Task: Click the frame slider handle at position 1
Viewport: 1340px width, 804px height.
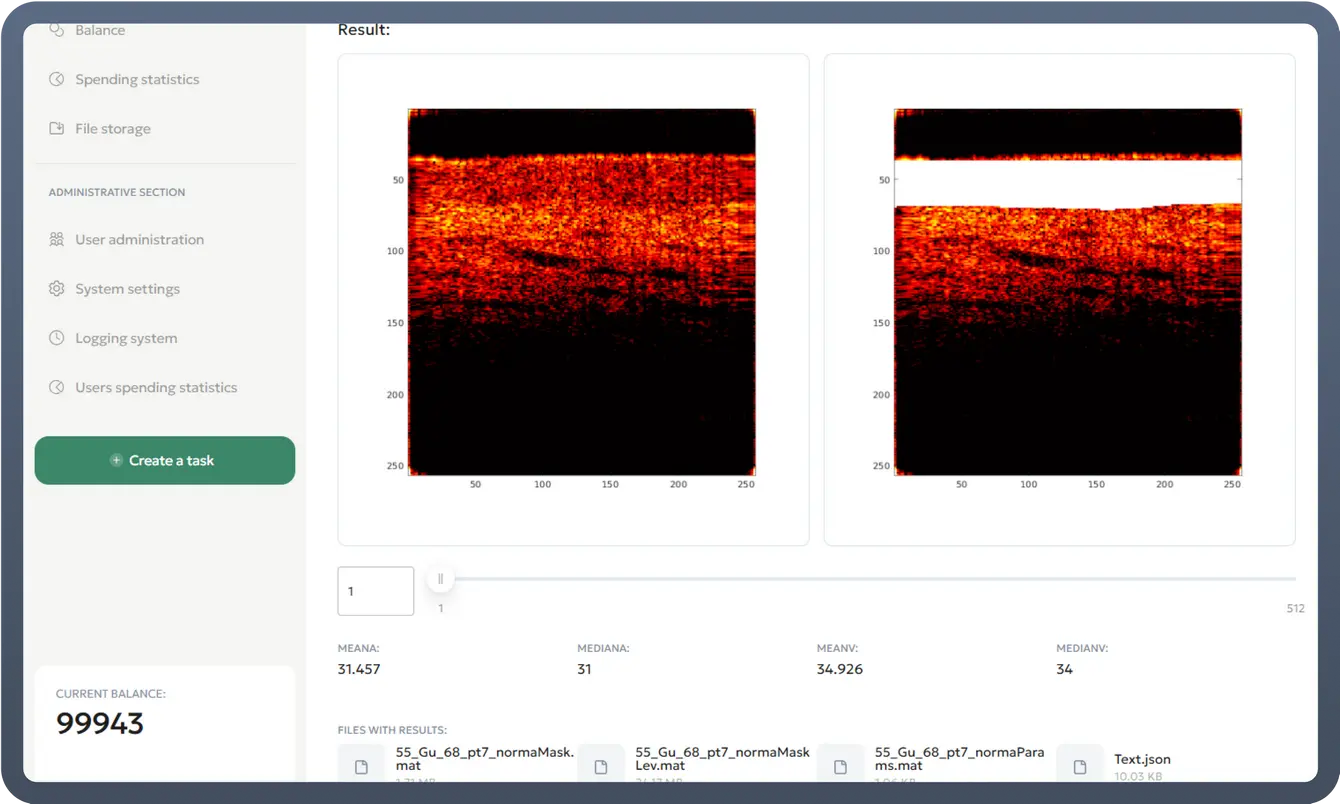Action: [440, 579]
